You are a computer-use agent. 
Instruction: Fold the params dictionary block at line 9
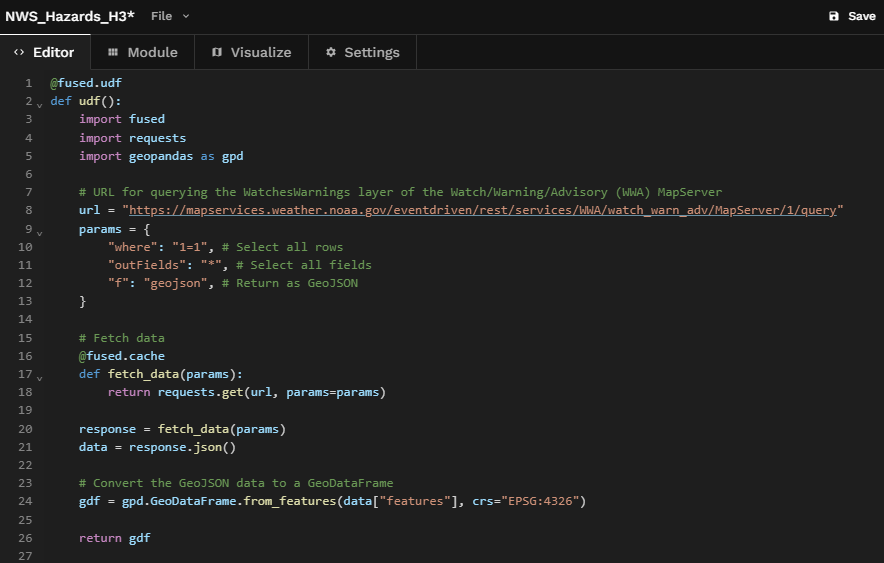(40, 231)
